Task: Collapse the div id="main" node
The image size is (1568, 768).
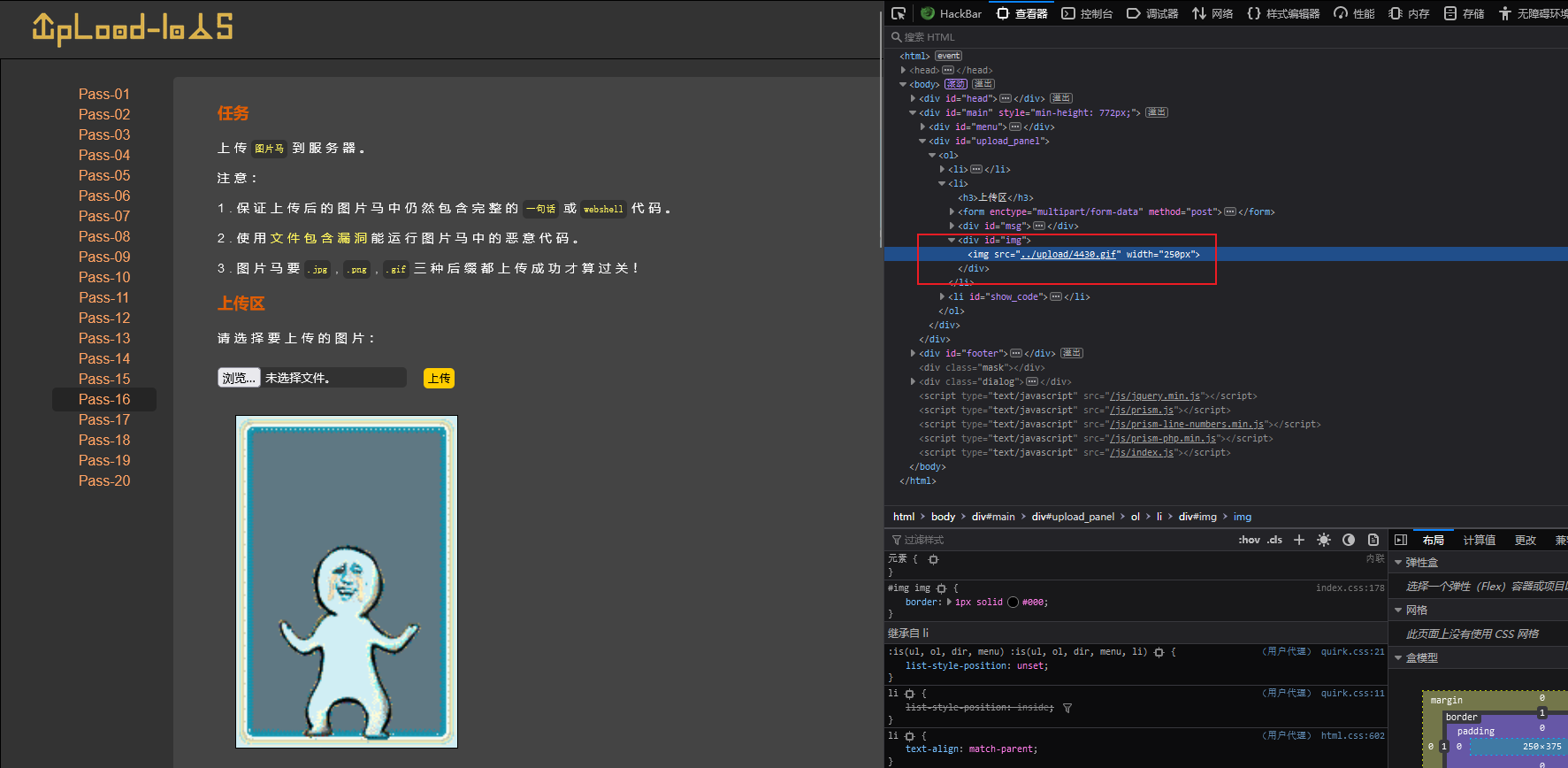Action: [913, 112]
